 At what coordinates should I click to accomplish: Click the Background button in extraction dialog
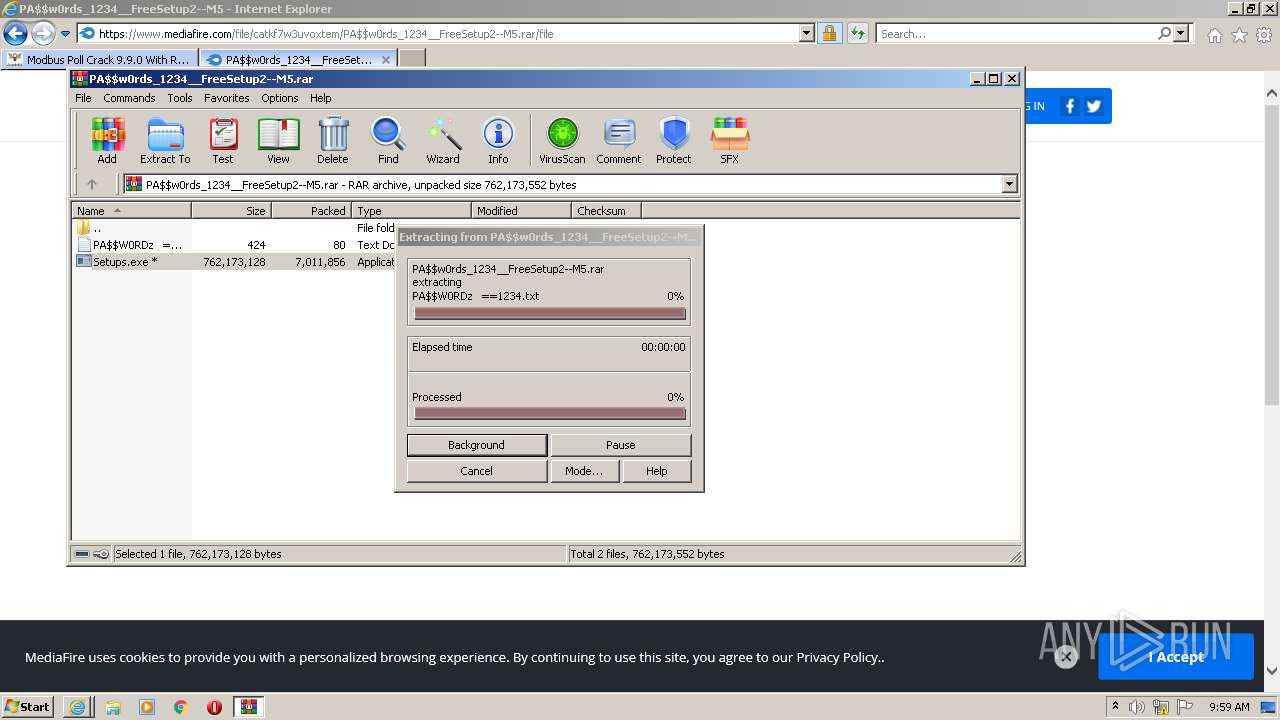tap(477, 445)
